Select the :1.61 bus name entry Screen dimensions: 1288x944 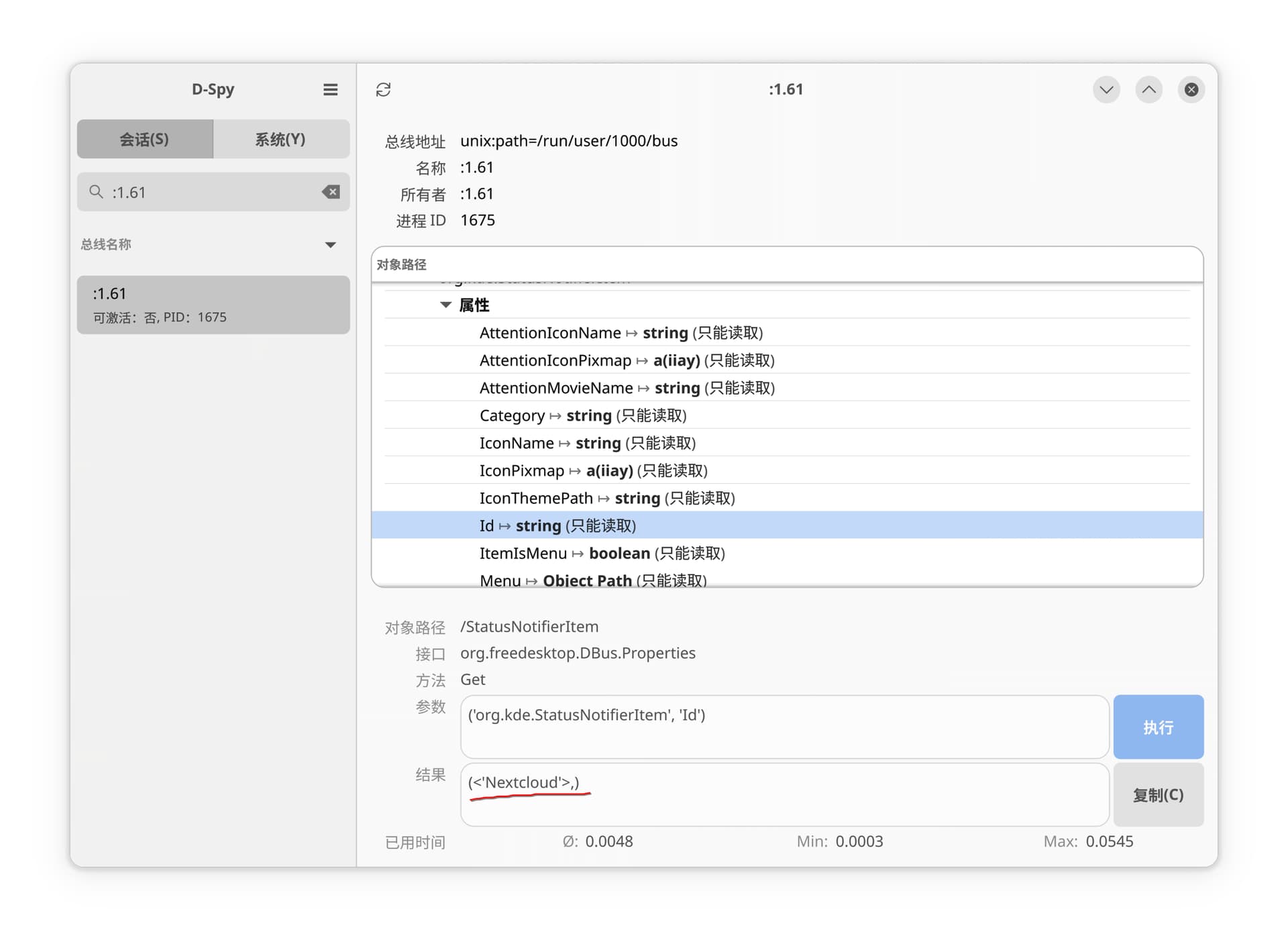(213, 305)
